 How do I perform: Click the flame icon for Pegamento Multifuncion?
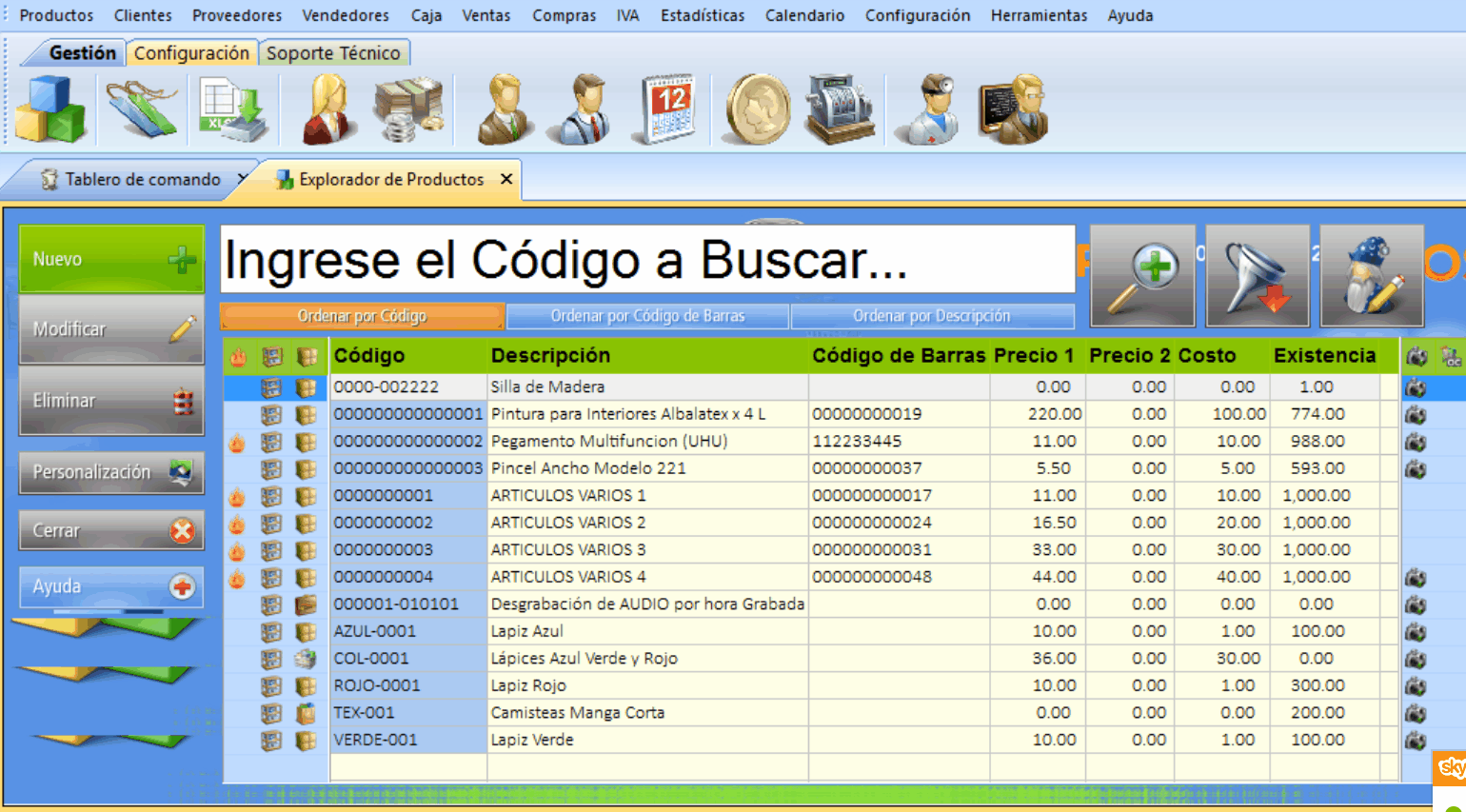click(237, 443)
